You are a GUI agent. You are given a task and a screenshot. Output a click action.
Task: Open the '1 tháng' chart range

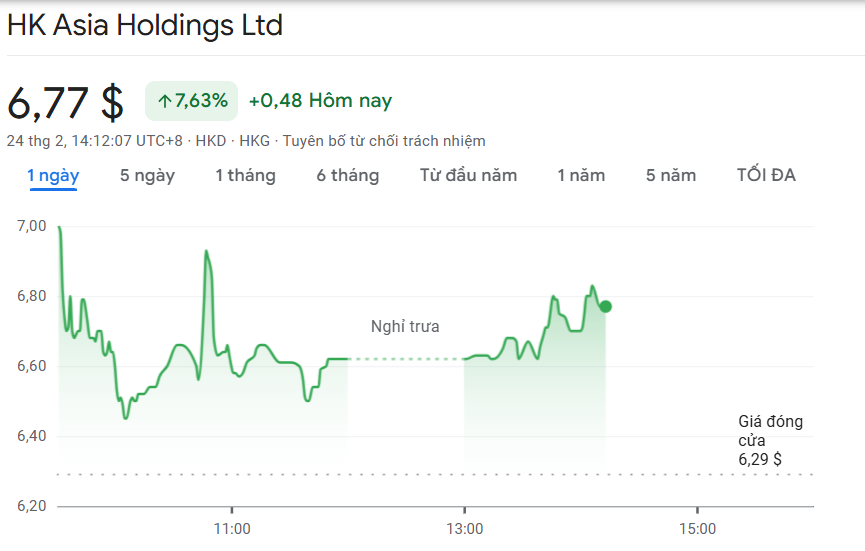(x=245, y=175)
